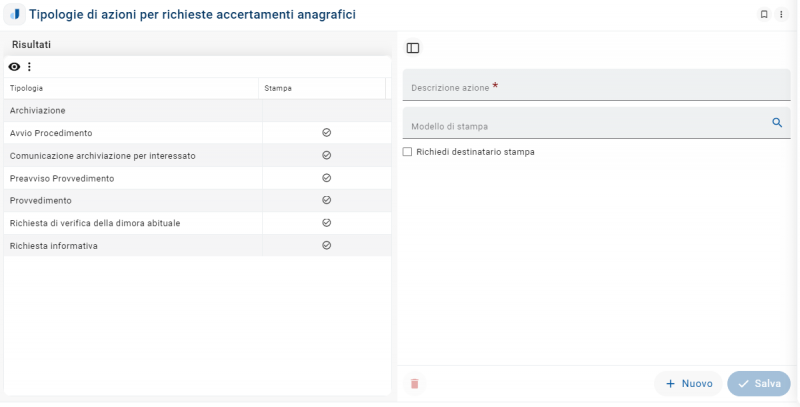Open the results grid three-dot menu
This screenshot has height=407, width=800.
pyautogui.click(x=29, y=67)
